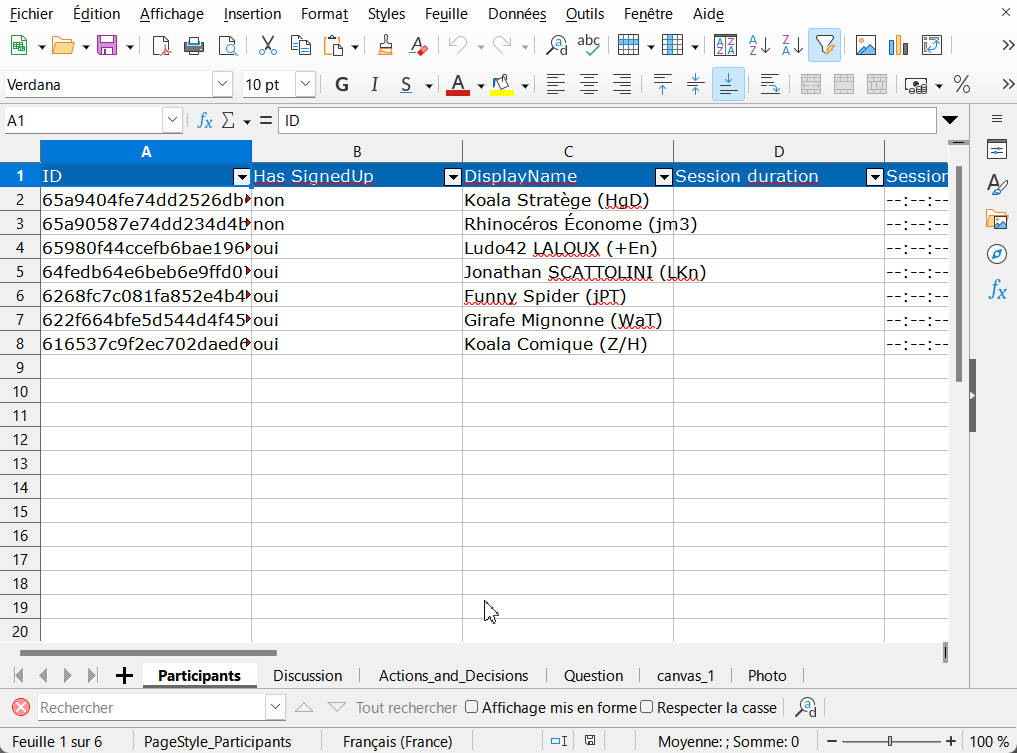Open the Fichier menu
This screenshot has width=1017, height=753.
pos(32,14)
